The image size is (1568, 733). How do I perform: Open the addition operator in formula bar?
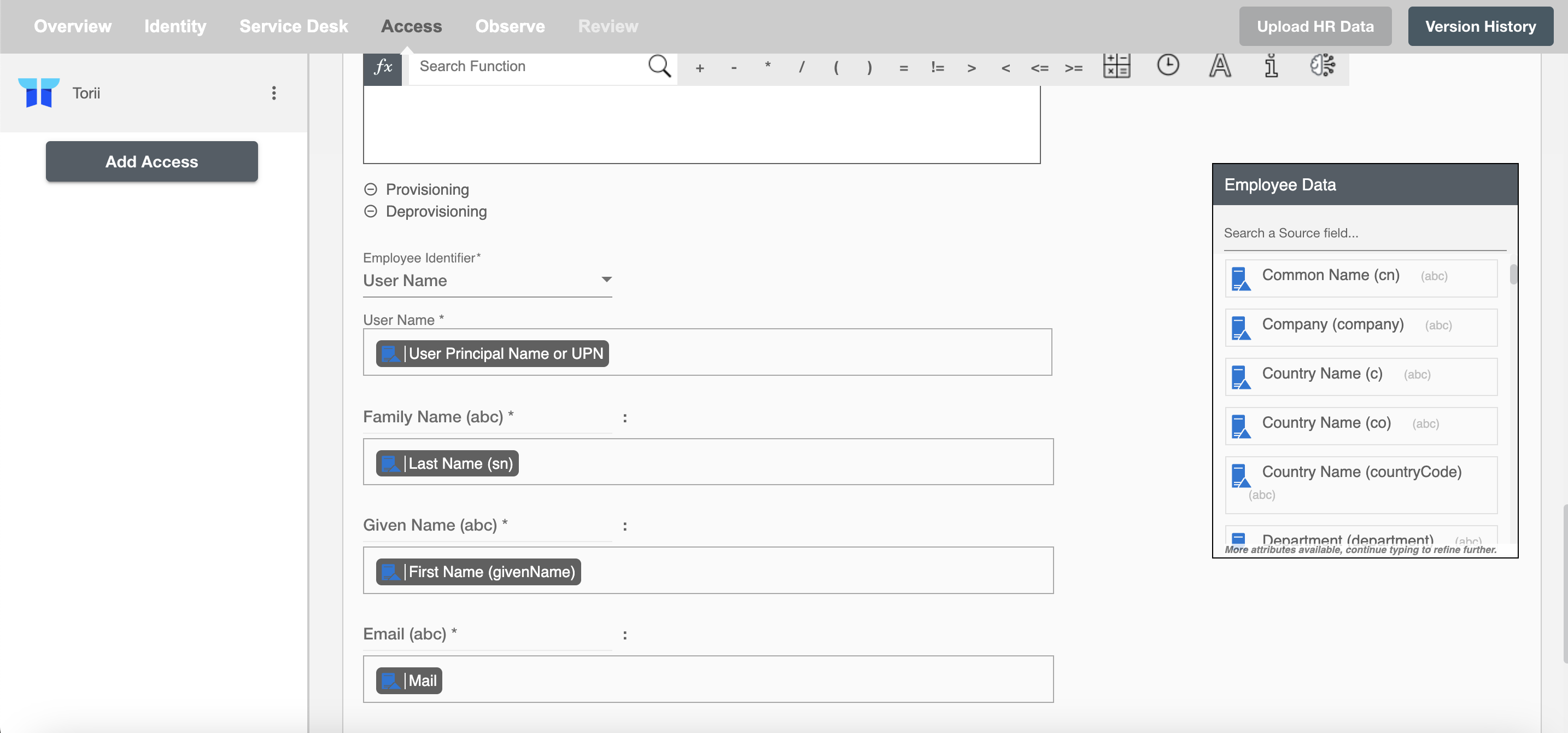700,66
